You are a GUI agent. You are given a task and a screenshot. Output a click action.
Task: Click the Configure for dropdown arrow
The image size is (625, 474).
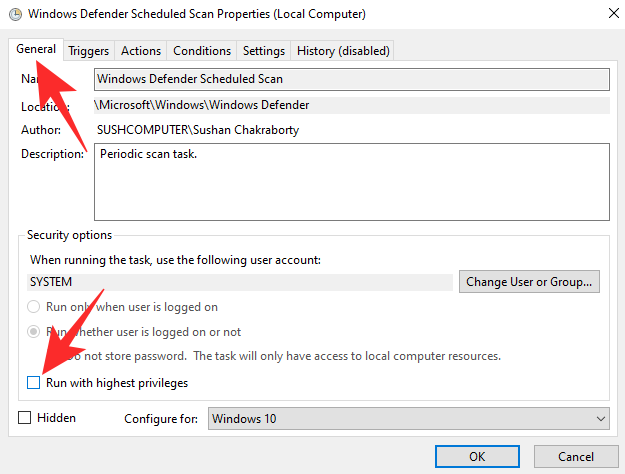pyautogui.click(x=600, y=419)
